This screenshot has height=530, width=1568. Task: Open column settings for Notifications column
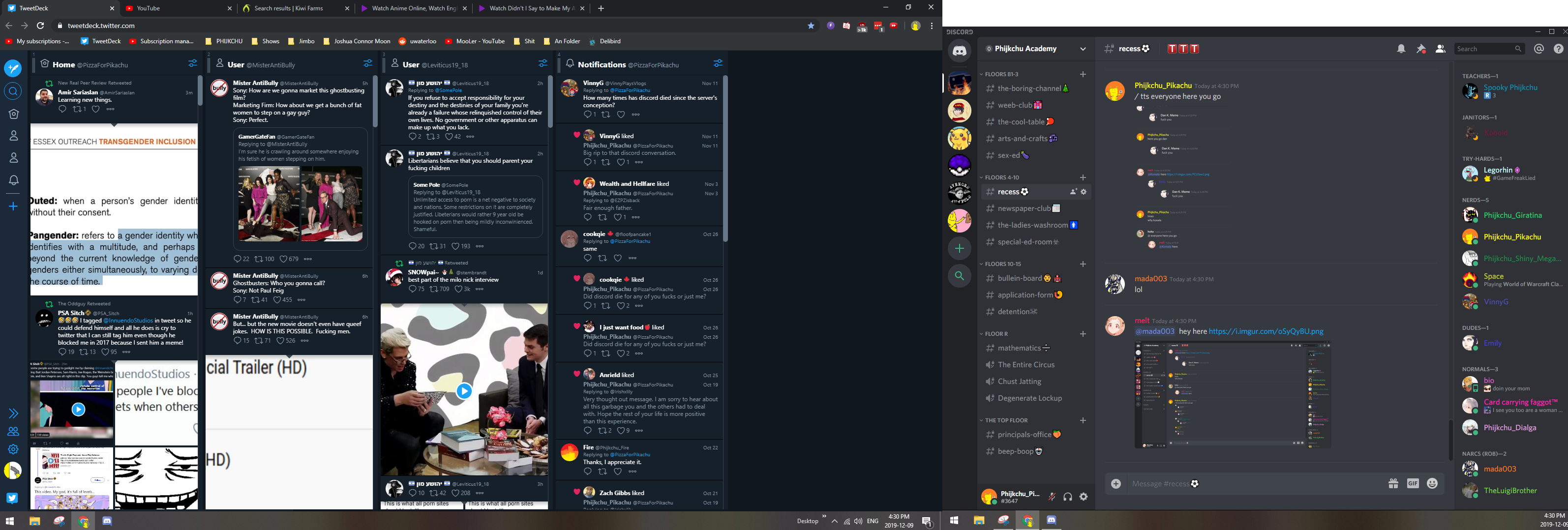[718, 63]
